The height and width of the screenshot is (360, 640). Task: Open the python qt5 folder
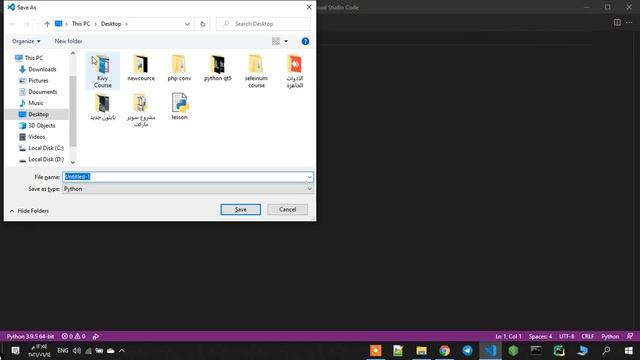click(x=218, y=68)
